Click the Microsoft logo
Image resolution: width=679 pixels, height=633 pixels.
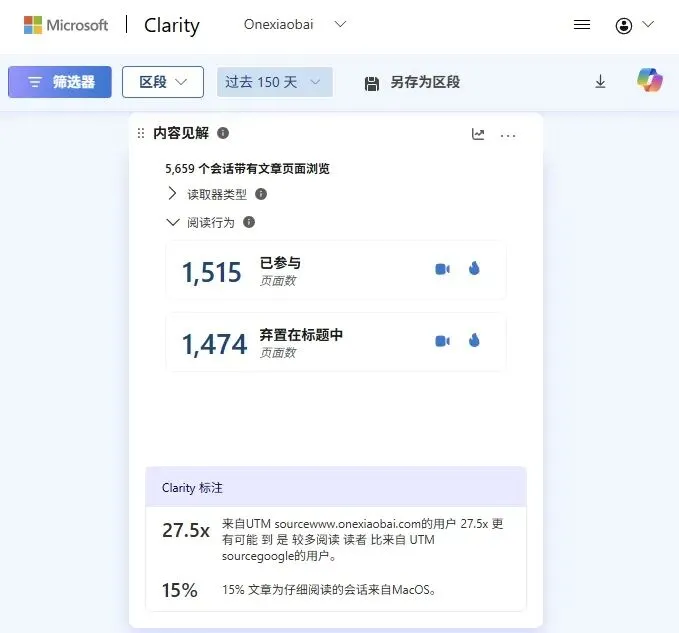click(x=65, y=25)
